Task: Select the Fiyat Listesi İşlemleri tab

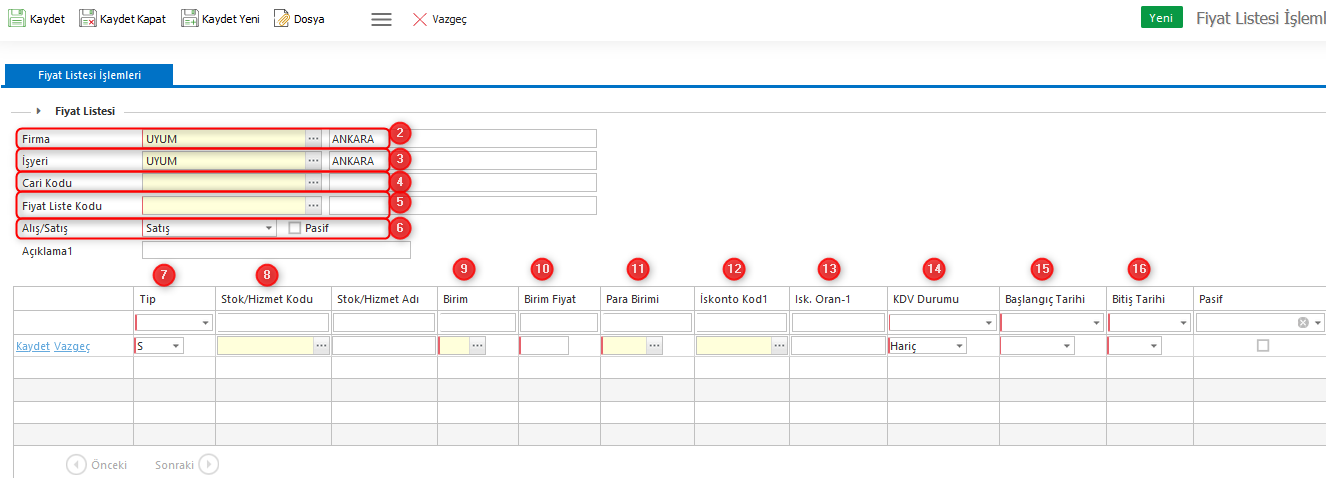Action: 89,75
